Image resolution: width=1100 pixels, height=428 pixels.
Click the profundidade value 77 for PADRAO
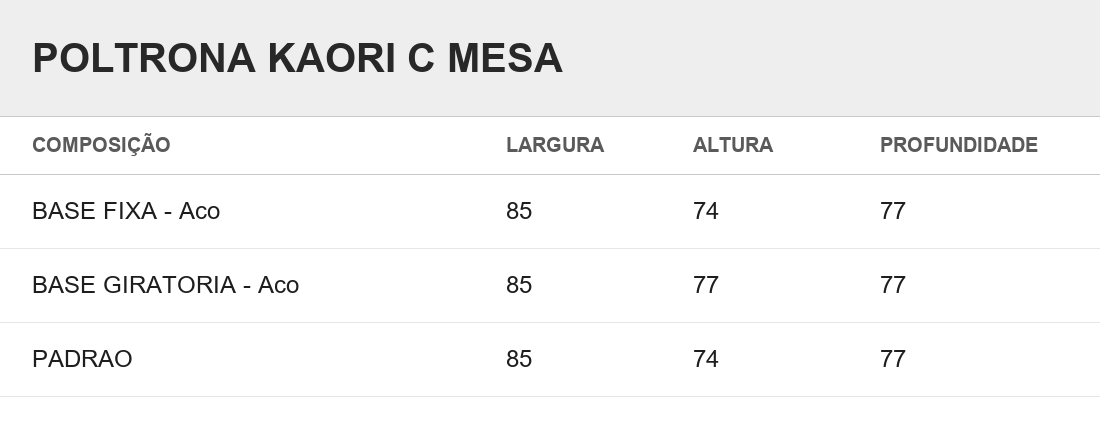[x=892, y=359]
